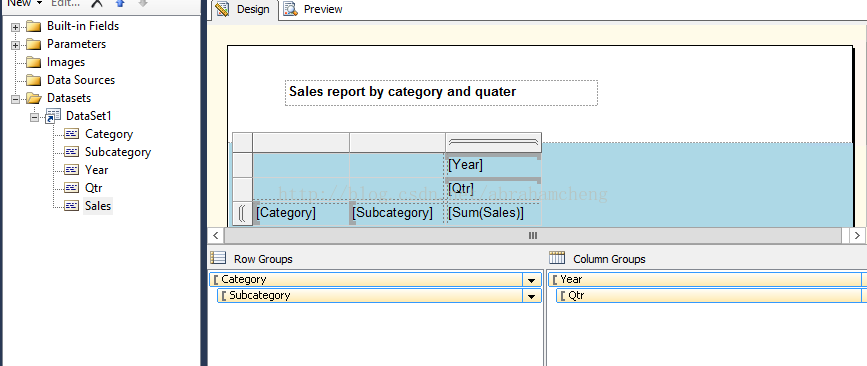Click the Sales field icon under DataSet1
Image resolution: width=867 pixels, height=366 pixels.
click(71, 206)
